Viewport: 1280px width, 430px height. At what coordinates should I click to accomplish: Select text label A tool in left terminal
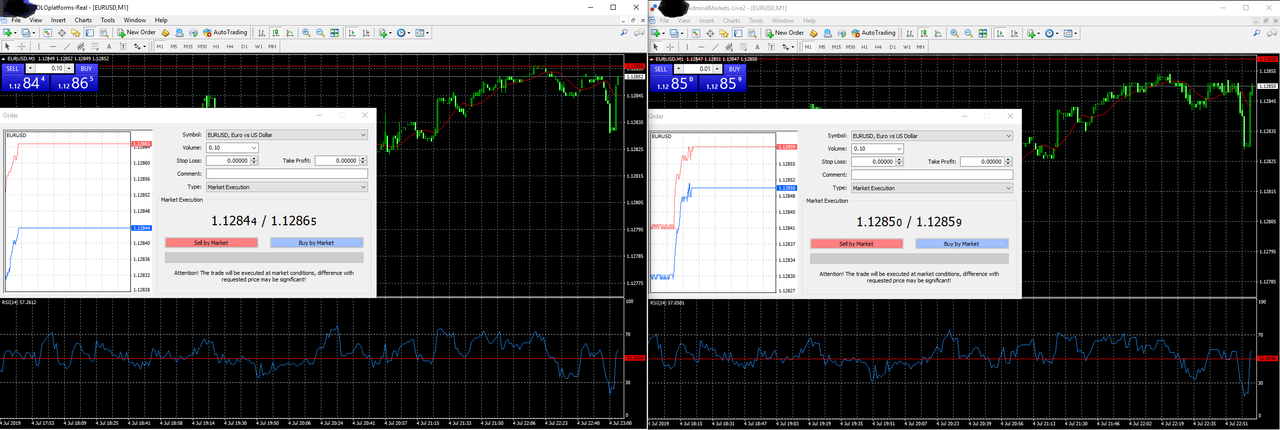(109, 46)
